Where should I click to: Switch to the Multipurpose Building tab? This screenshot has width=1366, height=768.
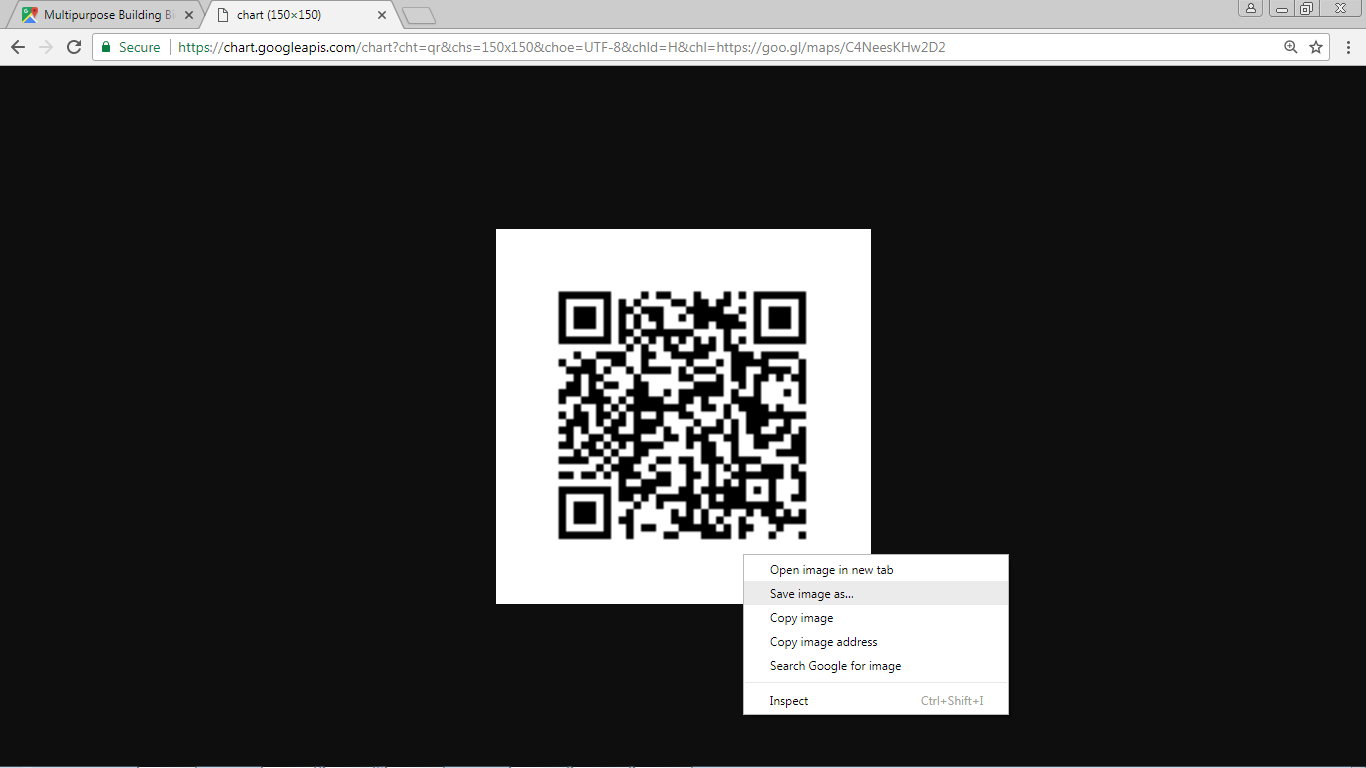click(x=104, y=15)
